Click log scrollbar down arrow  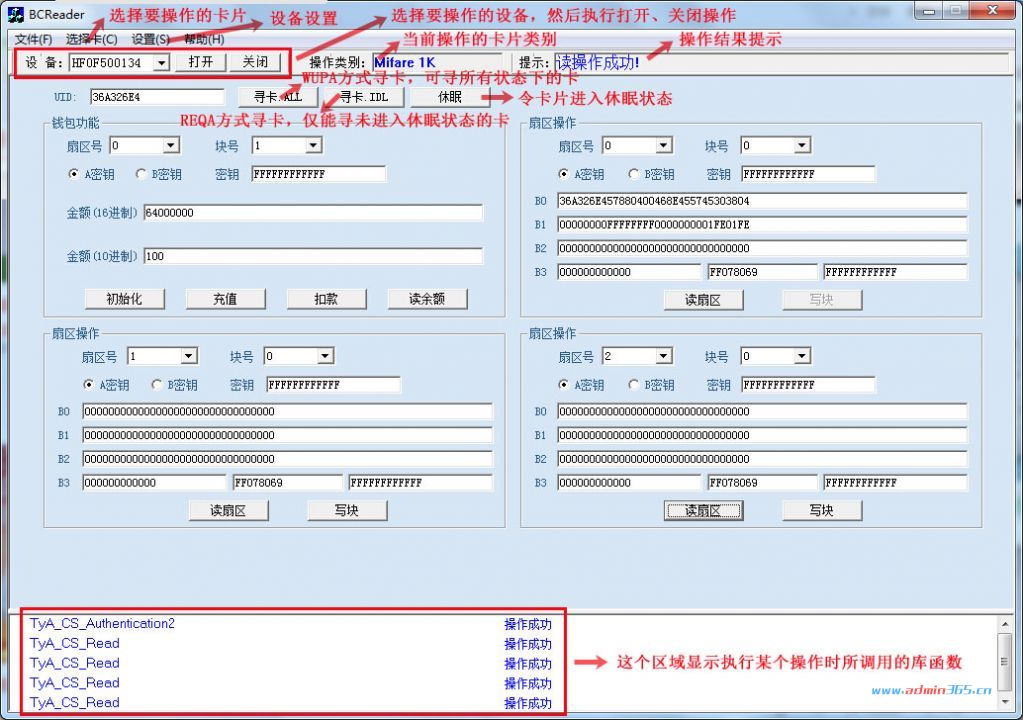click(1005, 700)
